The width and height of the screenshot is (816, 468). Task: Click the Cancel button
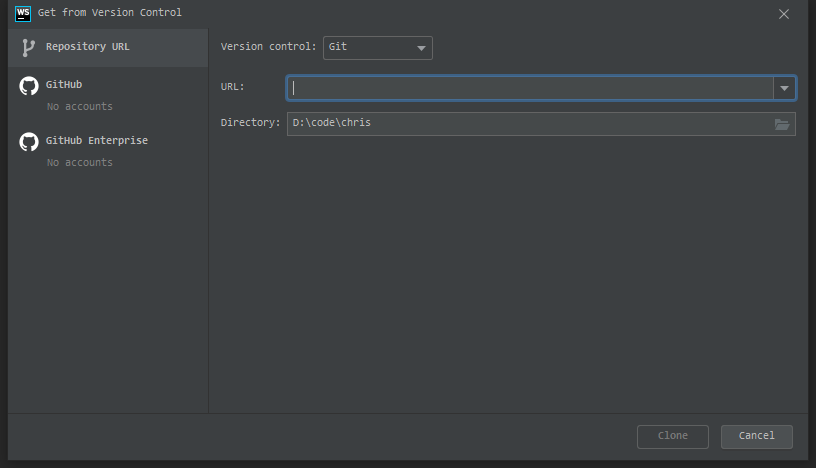pos(756,436)
